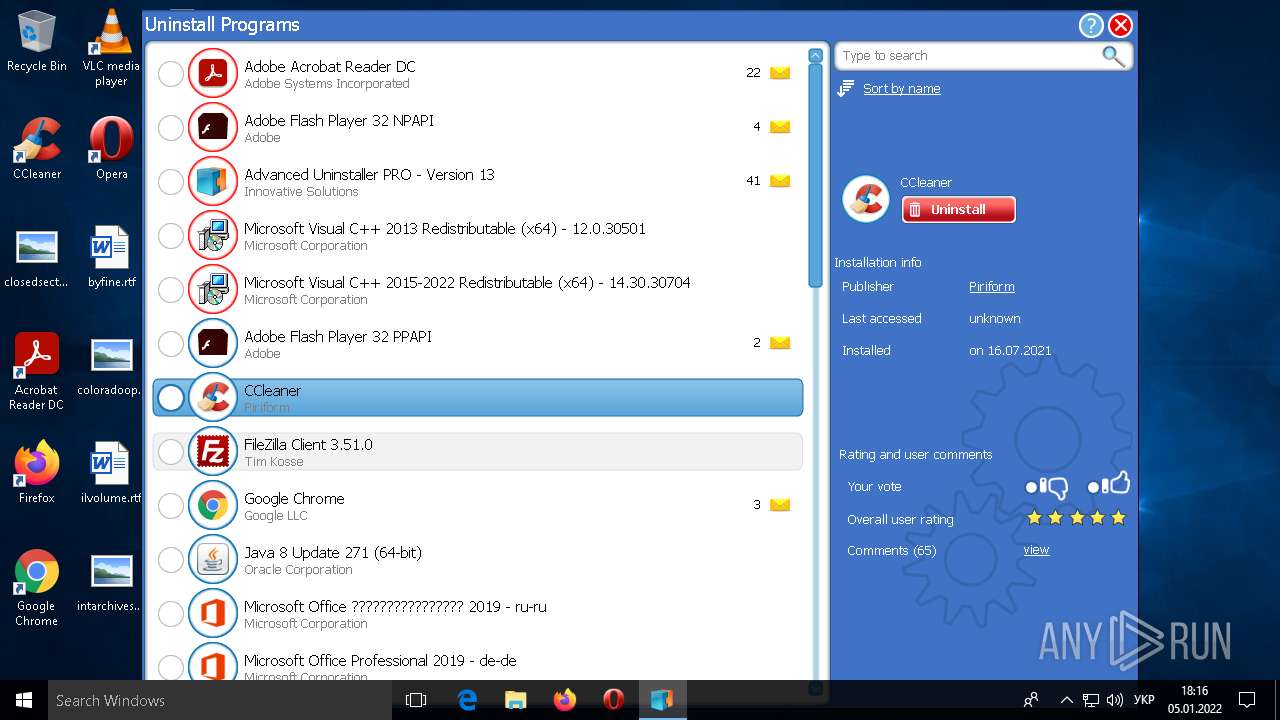1280x720 pixels.
Task: Click the sort order icon
Action: click(846, 89)
